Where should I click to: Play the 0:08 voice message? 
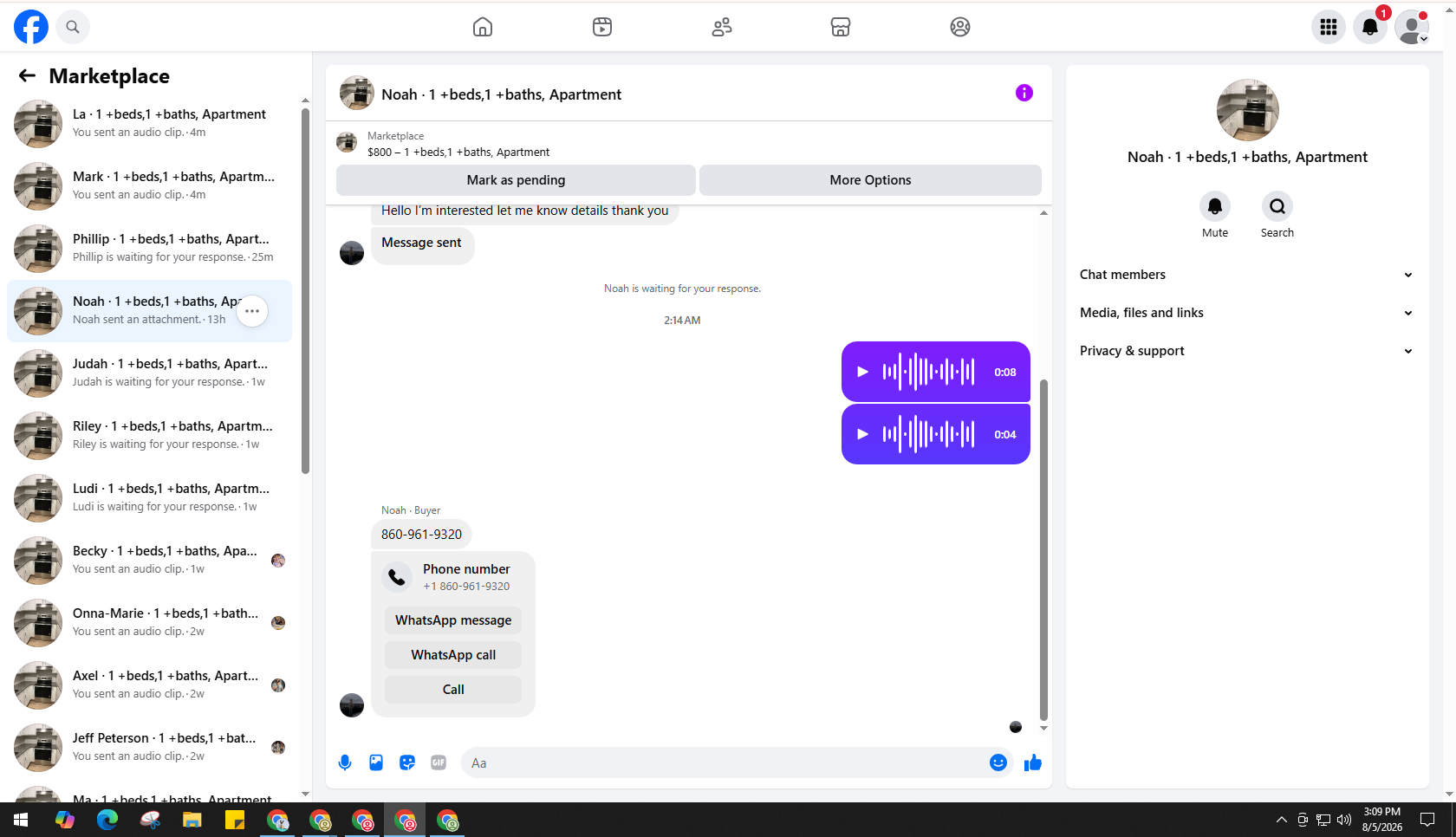[862, 372]
